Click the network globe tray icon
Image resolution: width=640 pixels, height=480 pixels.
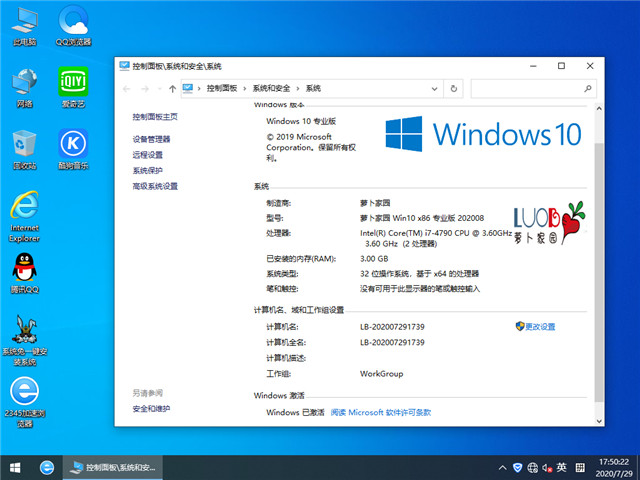(x=532, y=468)
